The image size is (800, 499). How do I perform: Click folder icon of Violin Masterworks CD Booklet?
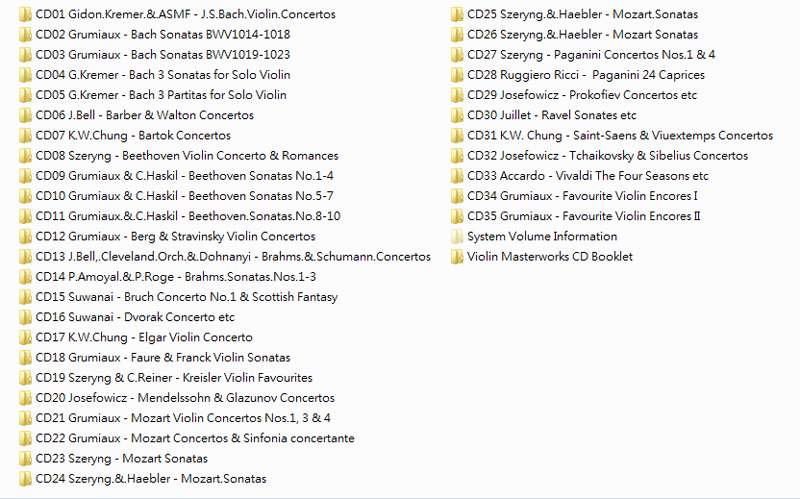pos(456,257)
